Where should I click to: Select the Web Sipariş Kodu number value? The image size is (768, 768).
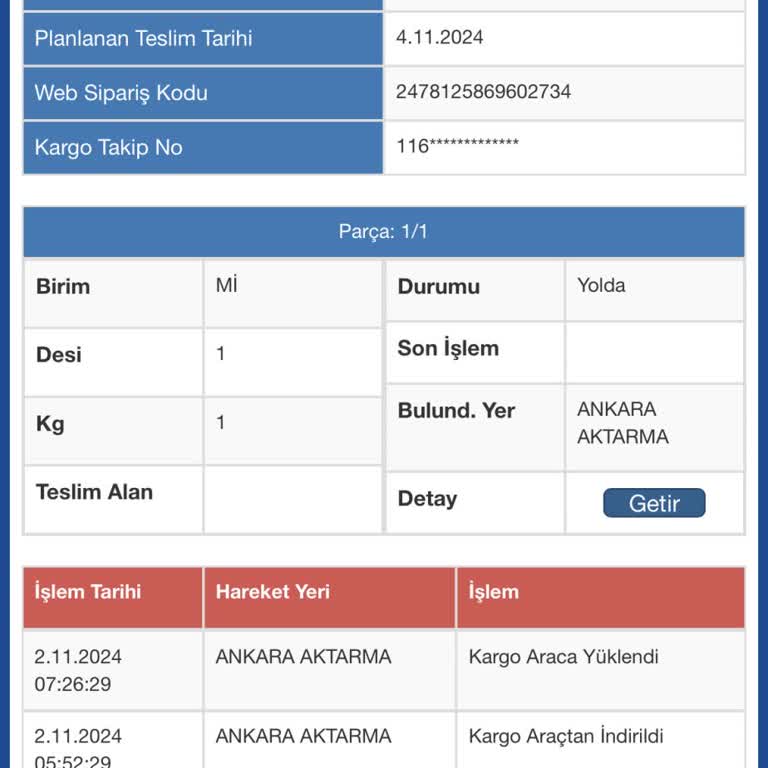(483, 92)
